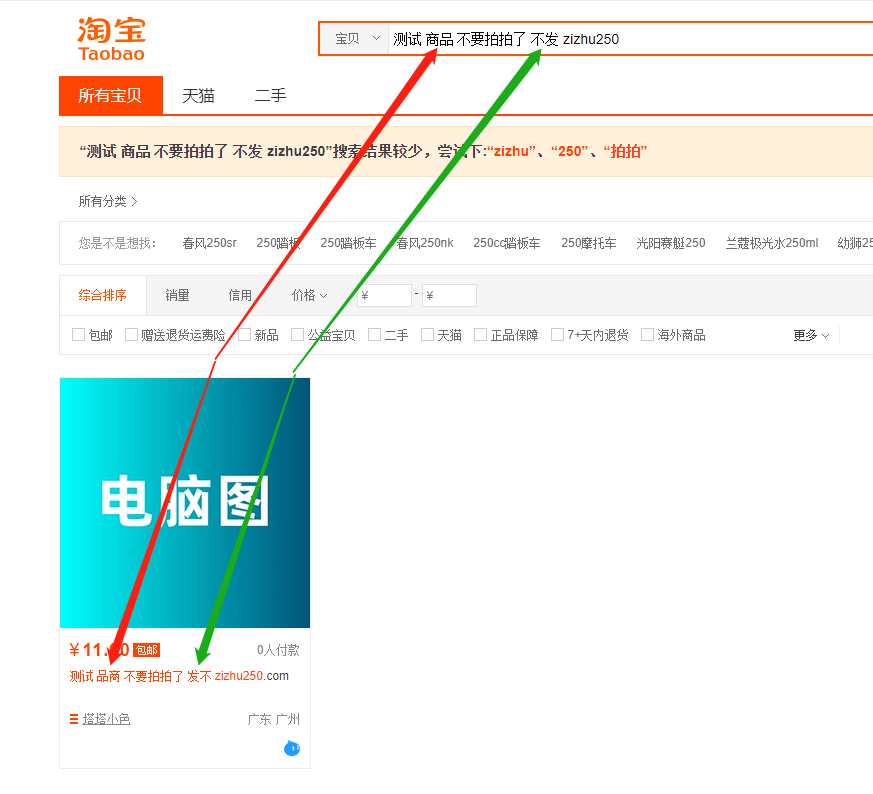Image resolution: width=873 pixels, height=794 pixels.
Task: Tick the 正品保障 checkbox
Action: [x=481, y=335]
